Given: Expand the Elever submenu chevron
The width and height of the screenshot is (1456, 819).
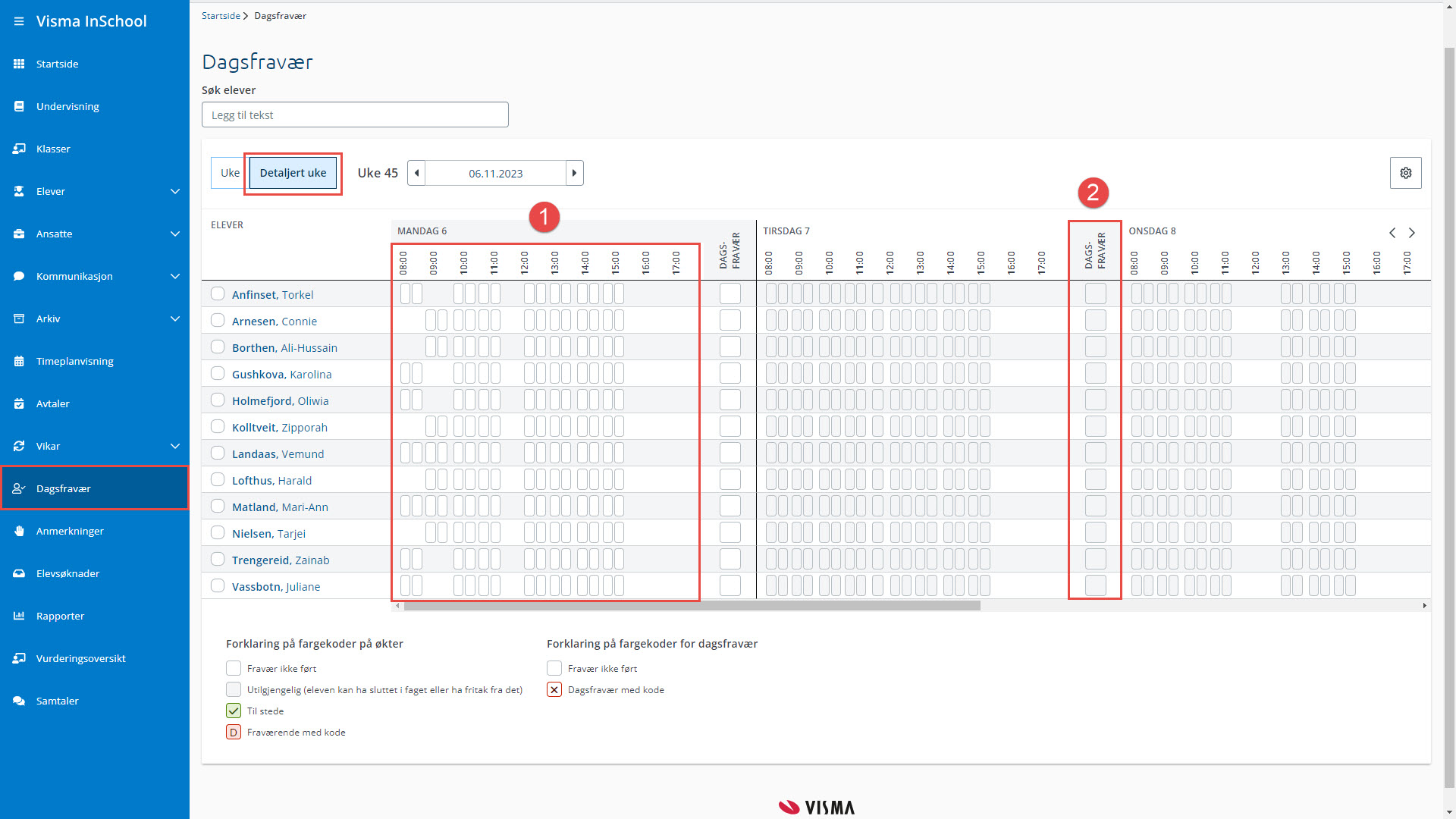Looking at the screenshot, I should pyautogui.click(x=175, y=191).
